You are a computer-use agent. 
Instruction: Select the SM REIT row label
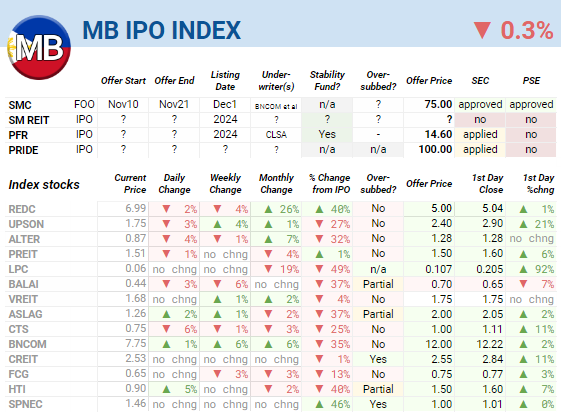(x=29, y=120)
